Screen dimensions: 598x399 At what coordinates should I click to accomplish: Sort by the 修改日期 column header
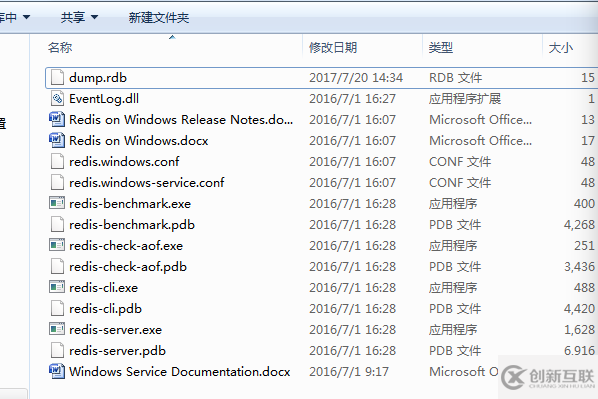pos(333,48)
